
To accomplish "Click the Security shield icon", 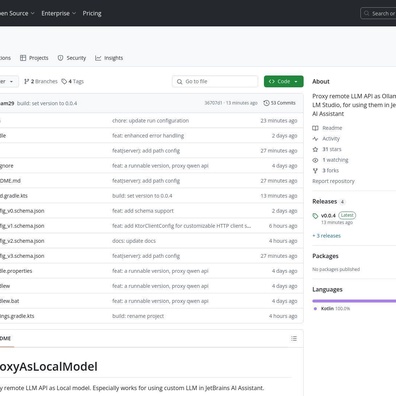I will point(60,58).
